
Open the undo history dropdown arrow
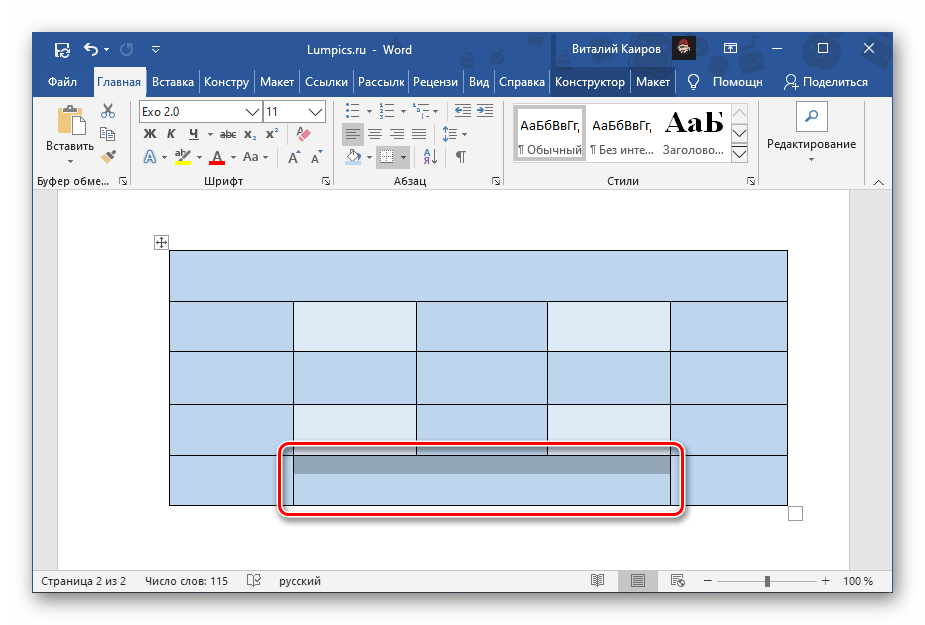click(107, 50)
